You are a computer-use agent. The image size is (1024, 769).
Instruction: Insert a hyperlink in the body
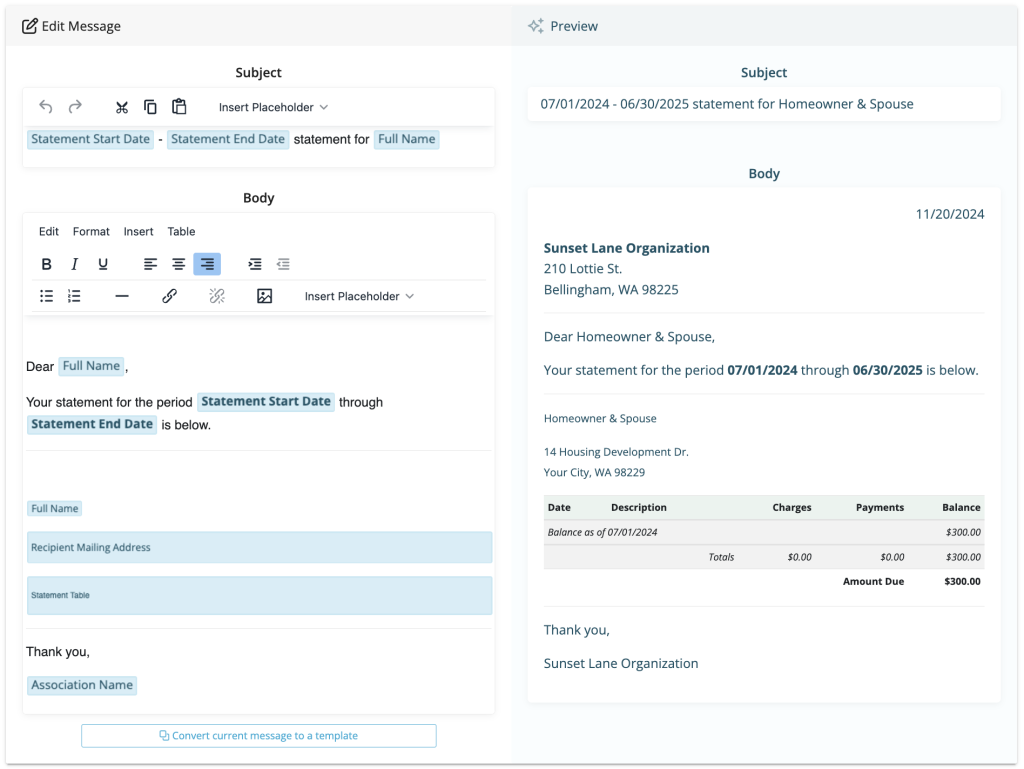[x=169, y=295]
